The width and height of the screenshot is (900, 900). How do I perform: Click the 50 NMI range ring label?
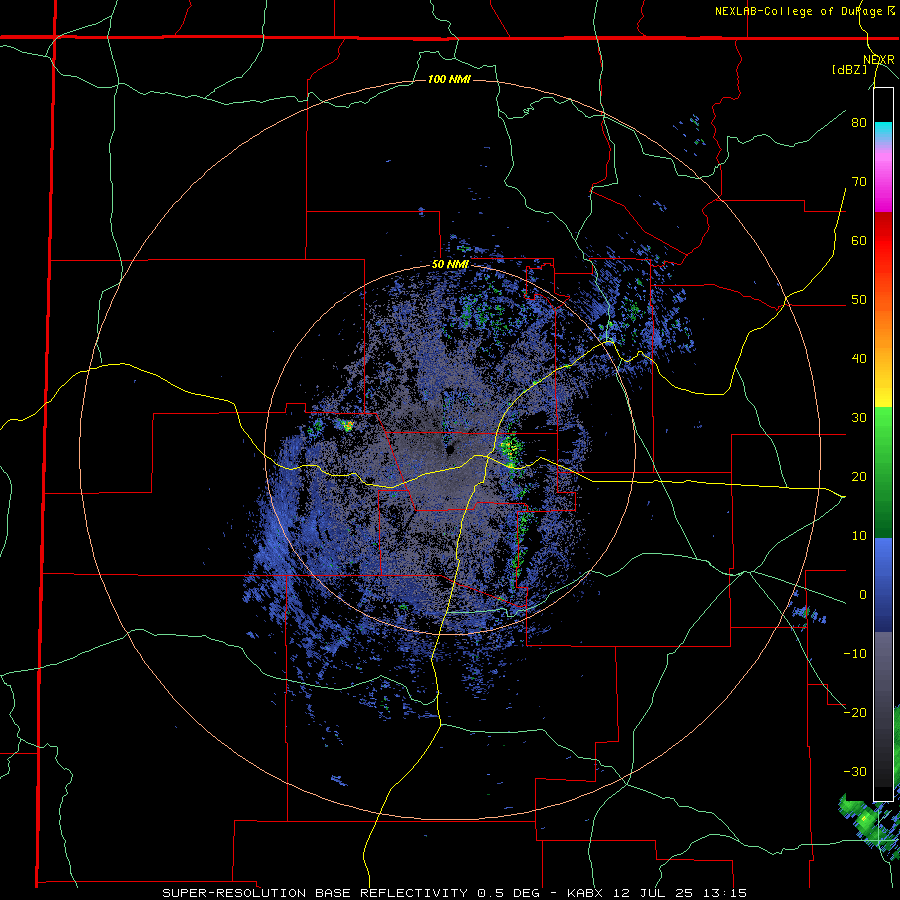[x=450, y=265]
